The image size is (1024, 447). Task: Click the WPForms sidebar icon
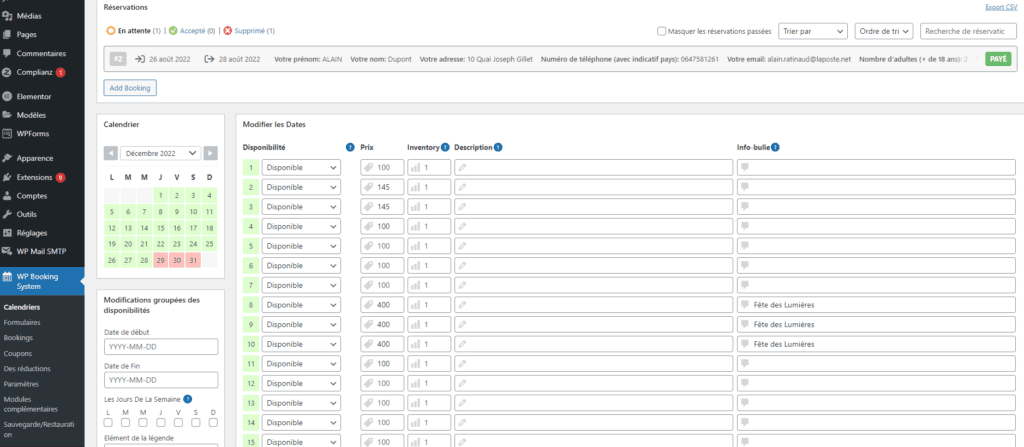tap(7, 133)
